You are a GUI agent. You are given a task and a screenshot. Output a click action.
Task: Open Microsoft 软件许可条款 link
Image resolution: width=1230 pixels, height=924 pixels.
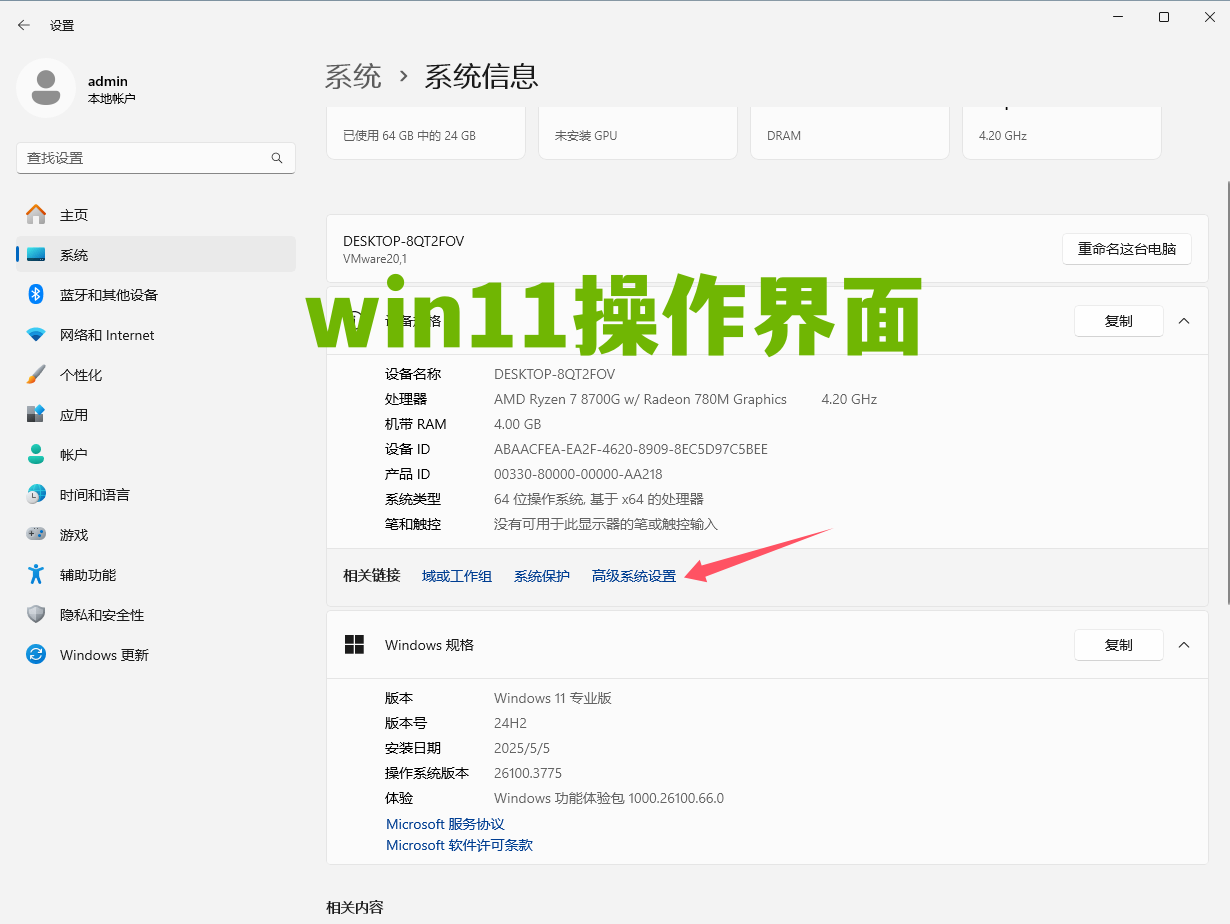pos(459,845)
